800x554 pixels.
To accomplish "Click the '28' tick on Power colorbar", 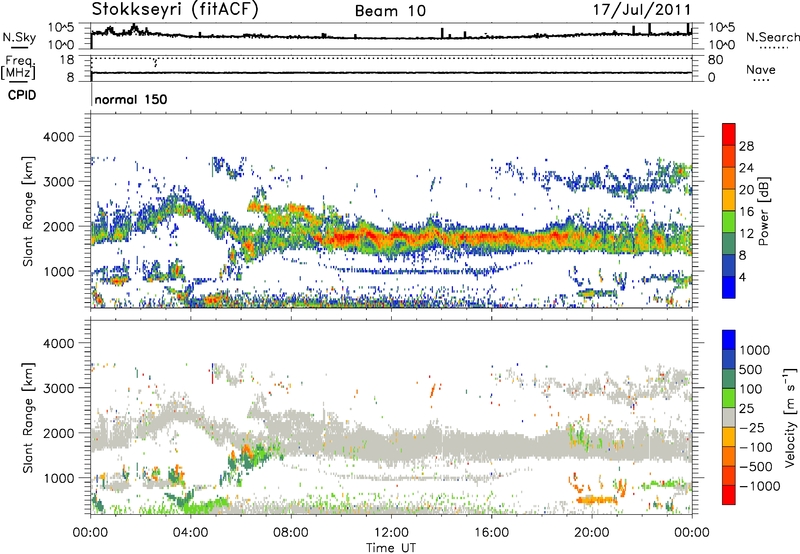I will pyautogui.click(x=746, y=146).
